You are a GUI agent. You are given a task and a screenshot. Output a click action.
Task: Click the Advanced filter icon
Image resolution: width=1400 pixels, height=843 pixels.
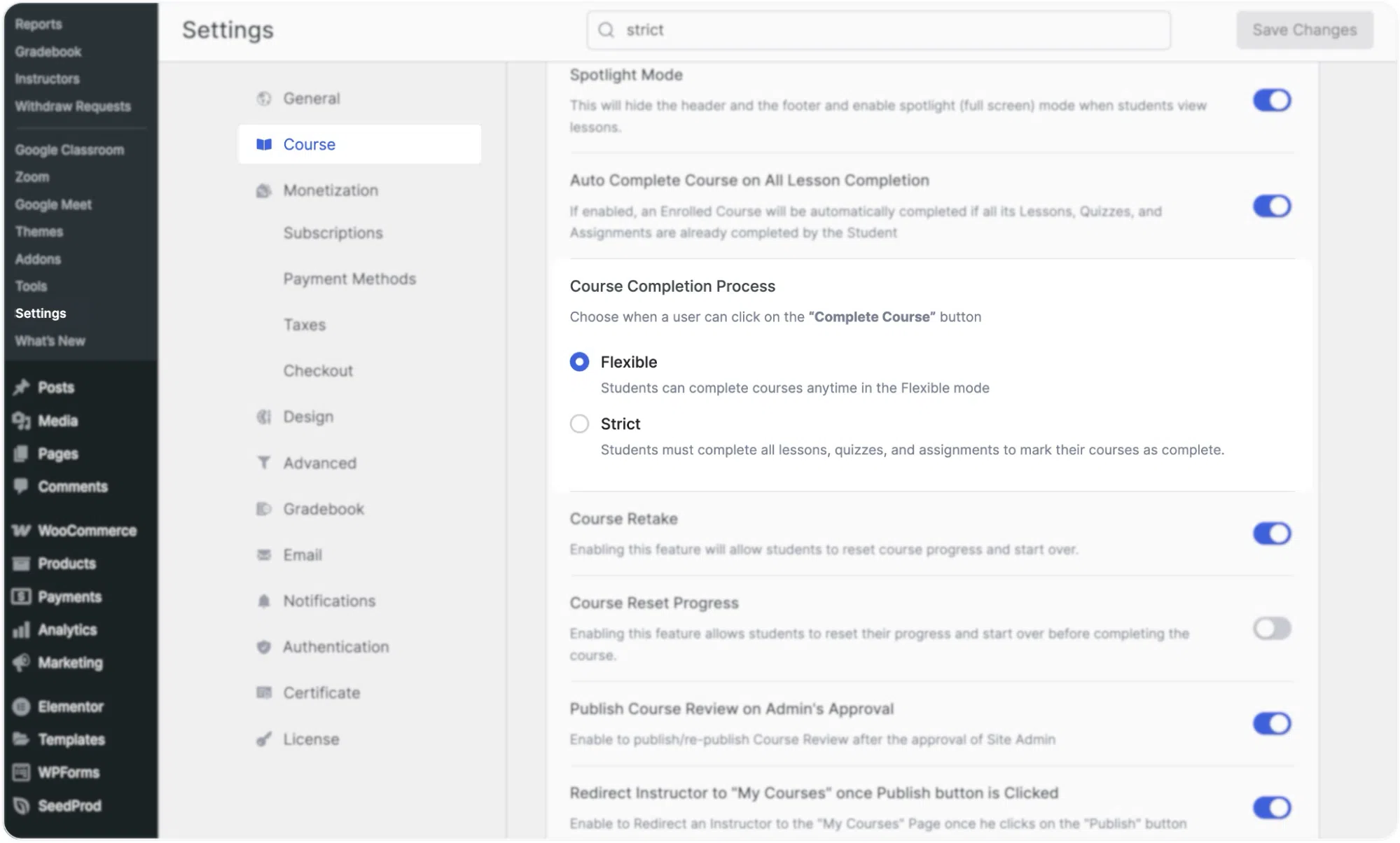[x=264, y=463]
